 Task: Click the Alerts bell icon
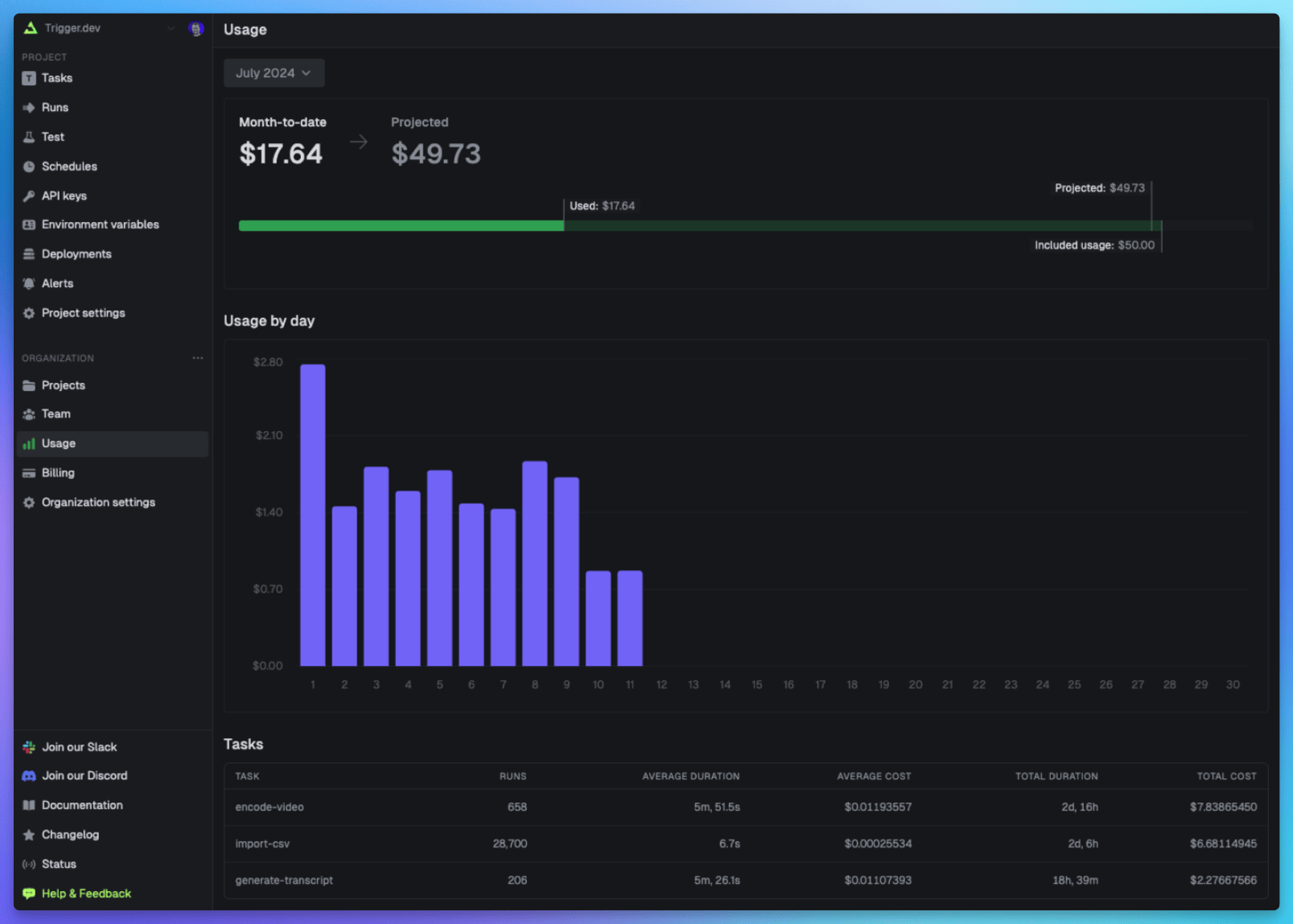pos(28,283)
